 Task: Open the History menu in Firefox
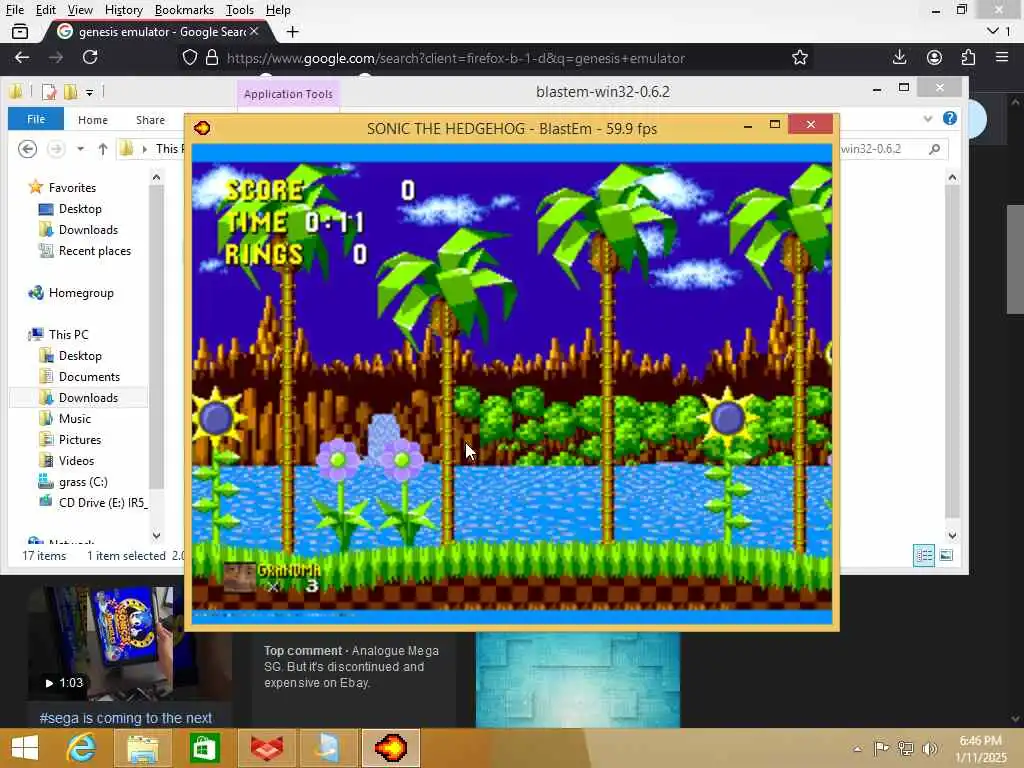point(123,10)
